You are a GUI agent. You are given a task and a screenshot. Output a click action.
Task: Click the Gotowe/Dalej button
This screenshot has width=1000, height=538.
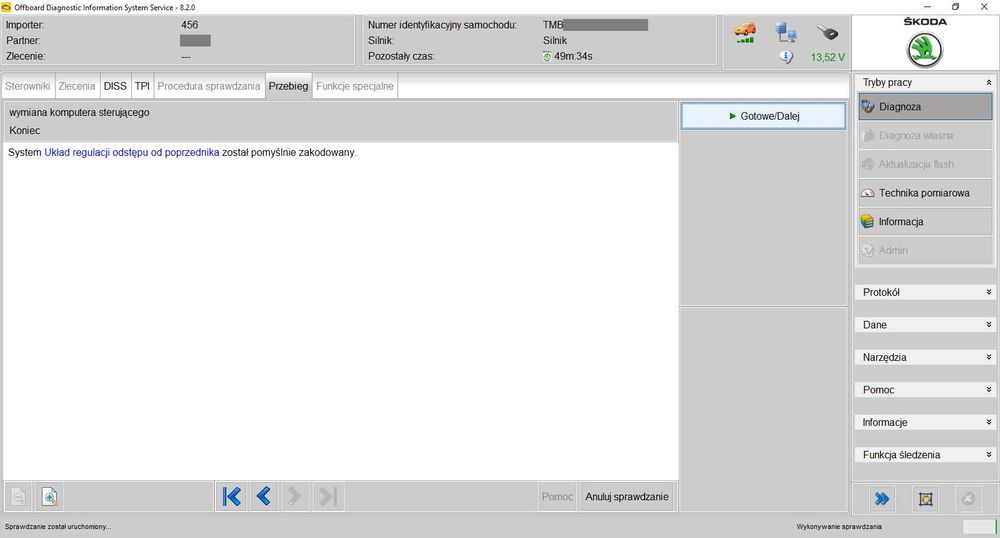click(763, 116)
